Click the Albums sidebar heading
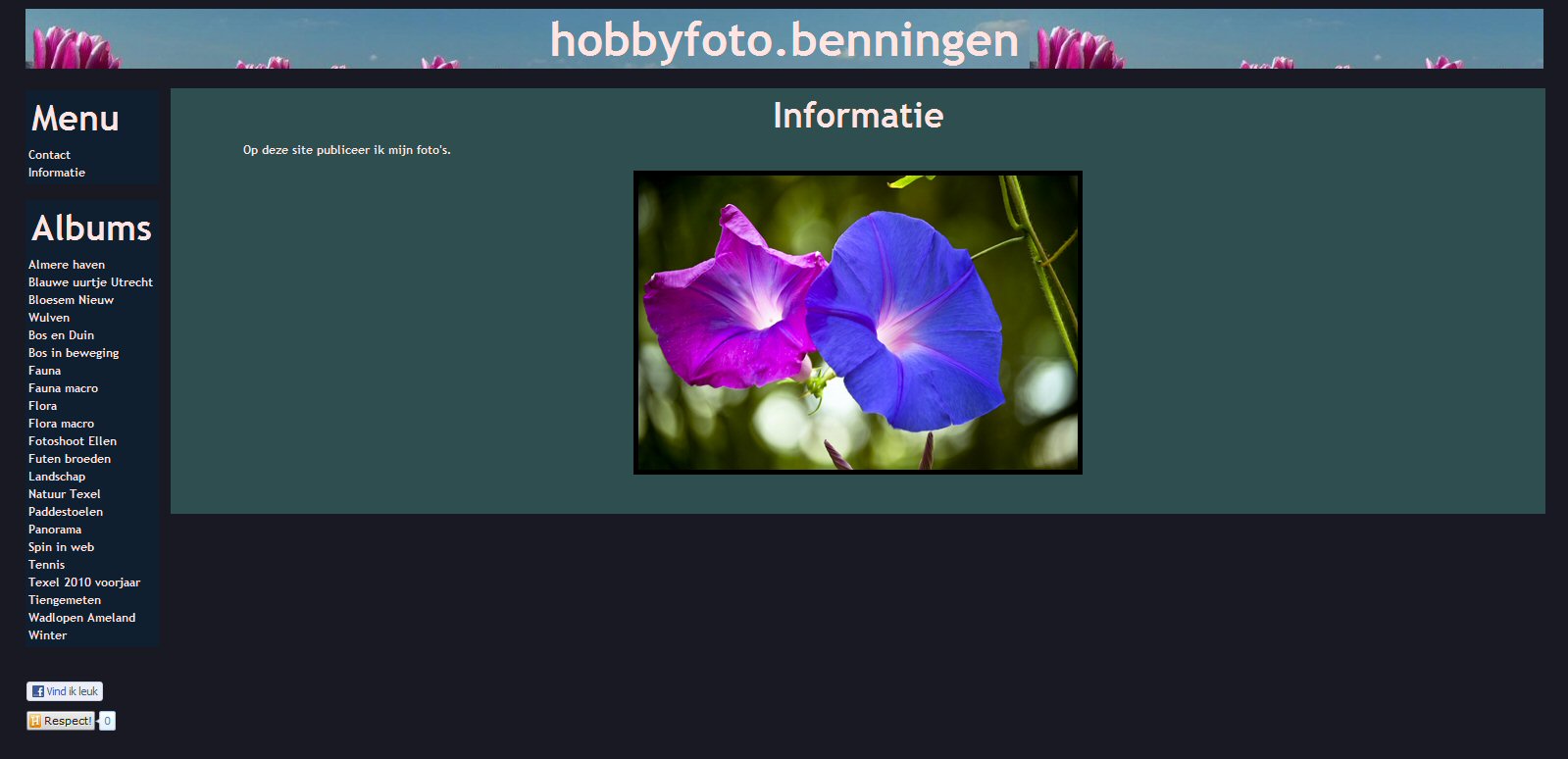 tap(91, 228)
